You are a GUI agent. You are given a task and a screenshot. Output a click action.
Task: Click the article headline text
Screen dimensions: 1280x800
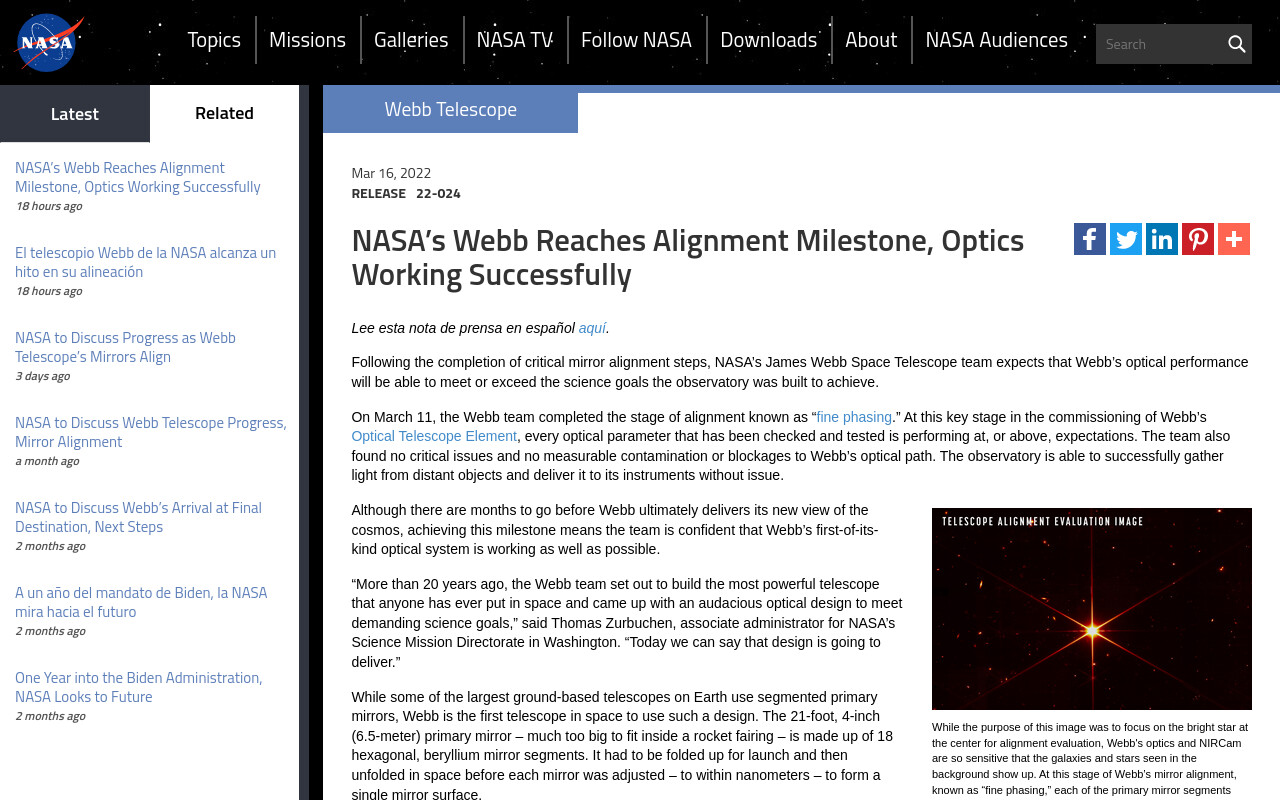pos(688,257)
